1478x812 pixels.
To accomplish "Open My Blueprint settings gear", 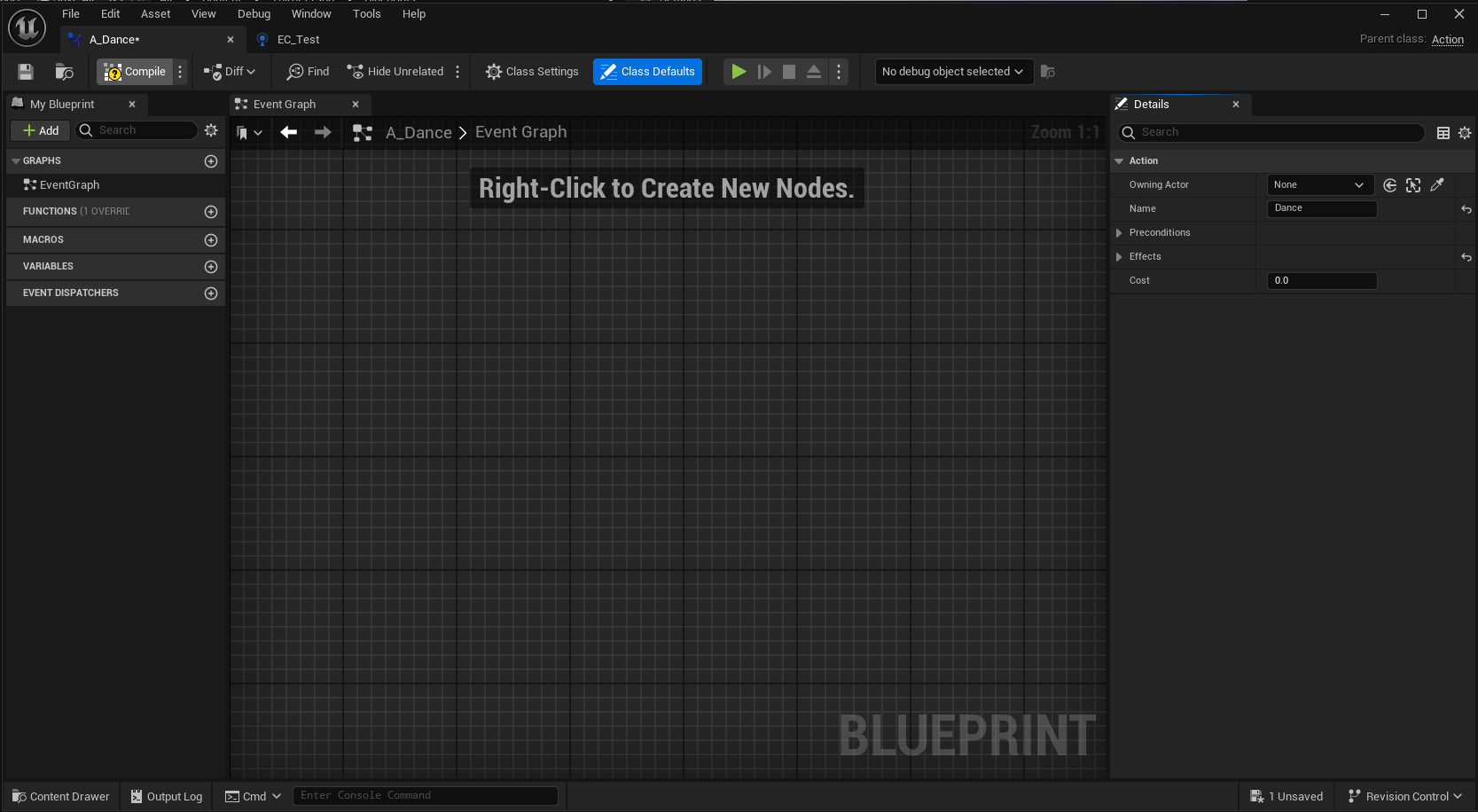I will (211, 130).
